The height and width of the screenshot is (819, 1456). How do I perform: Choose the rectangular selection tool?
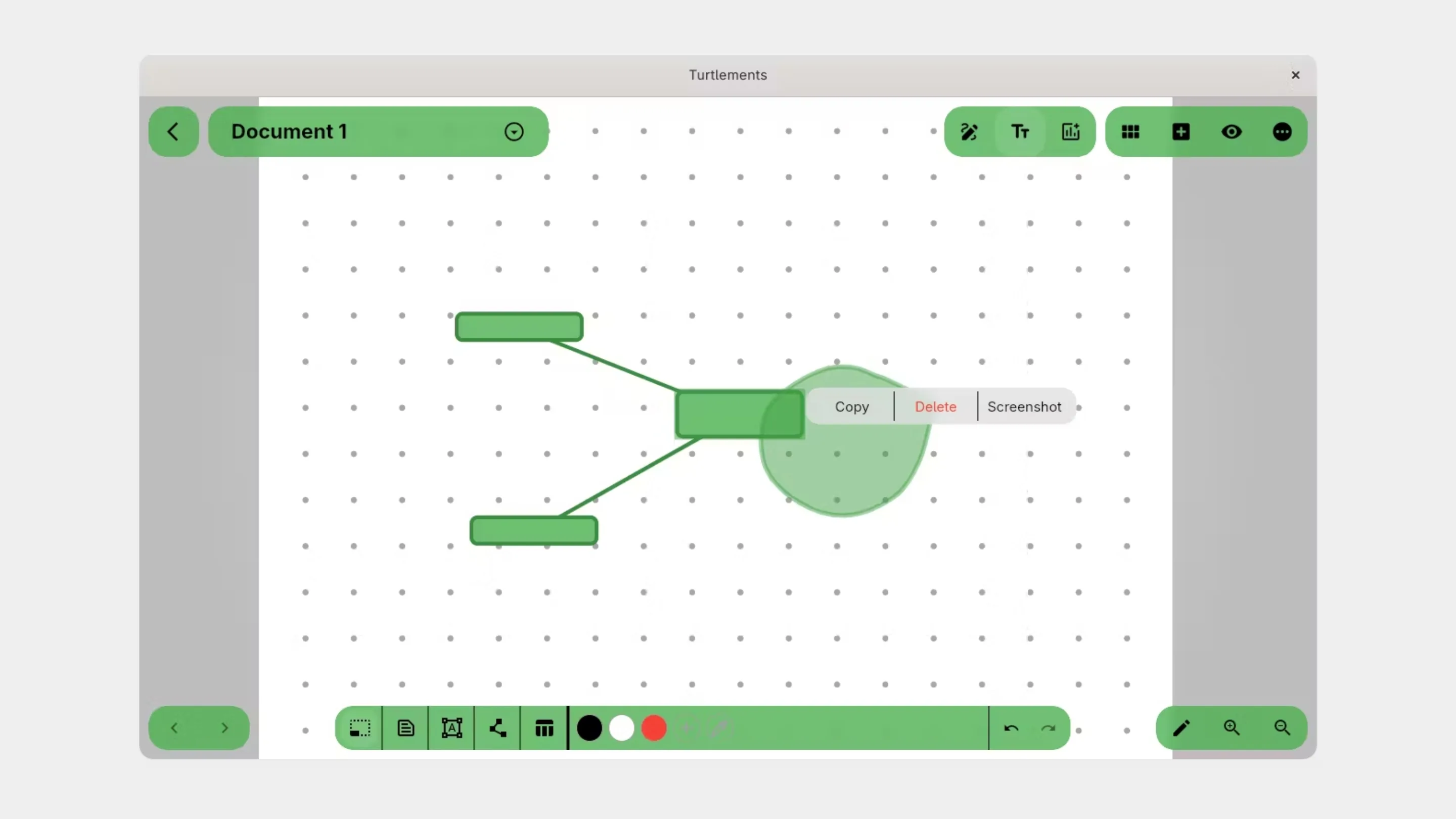(x=359, y=728)
